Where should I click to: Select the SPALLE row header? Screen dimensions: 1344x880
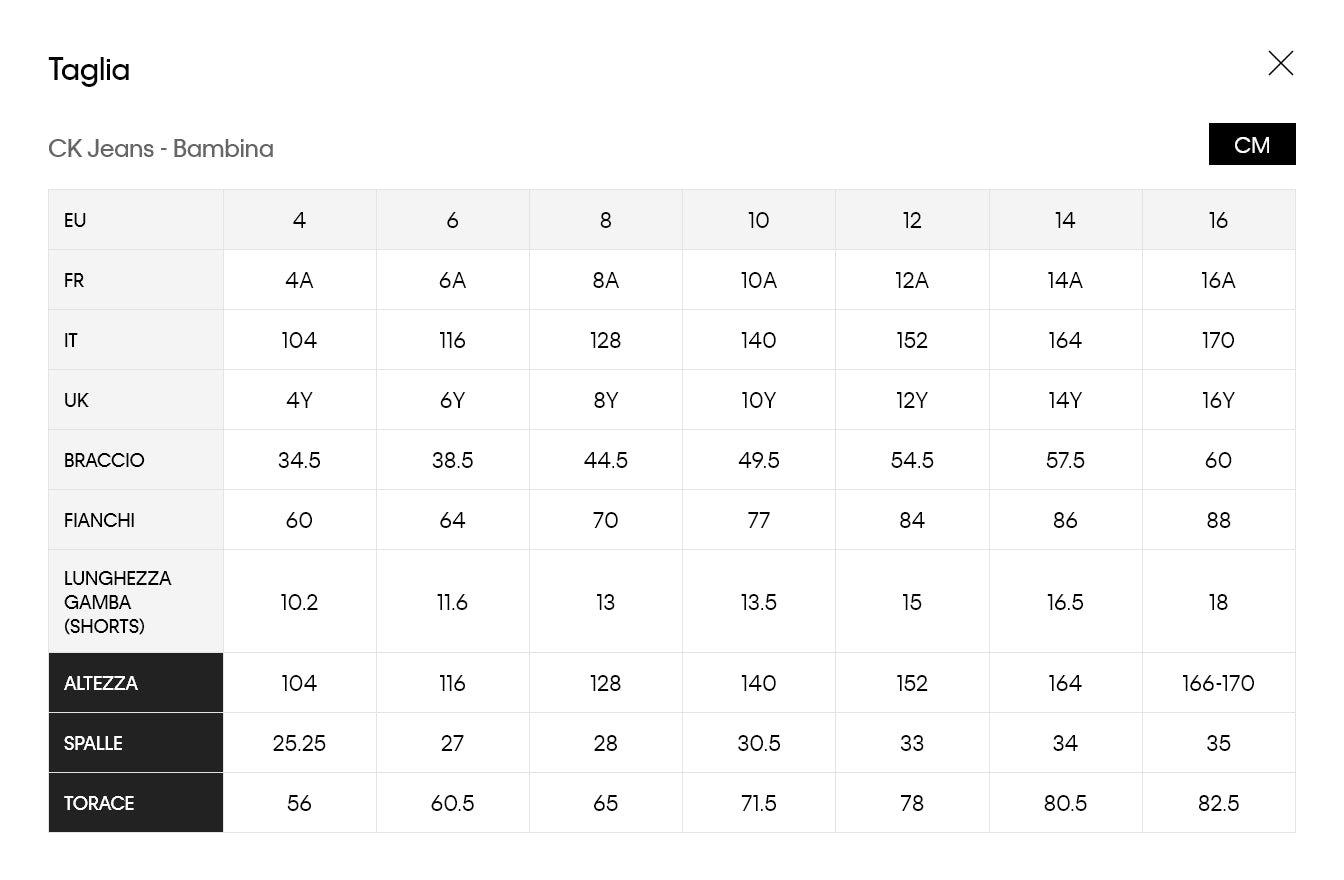click(93, 743)
